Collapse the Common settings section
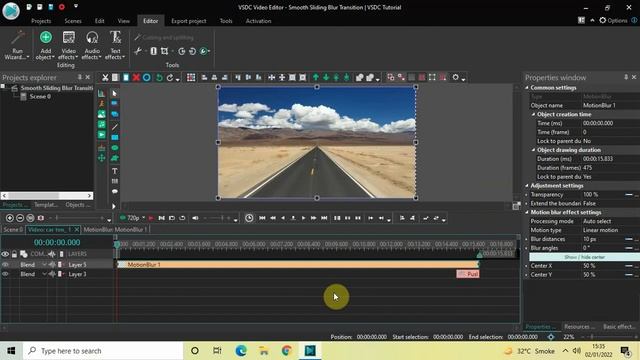The width and height of the screenshot is (640, 360). pos(527,88)
